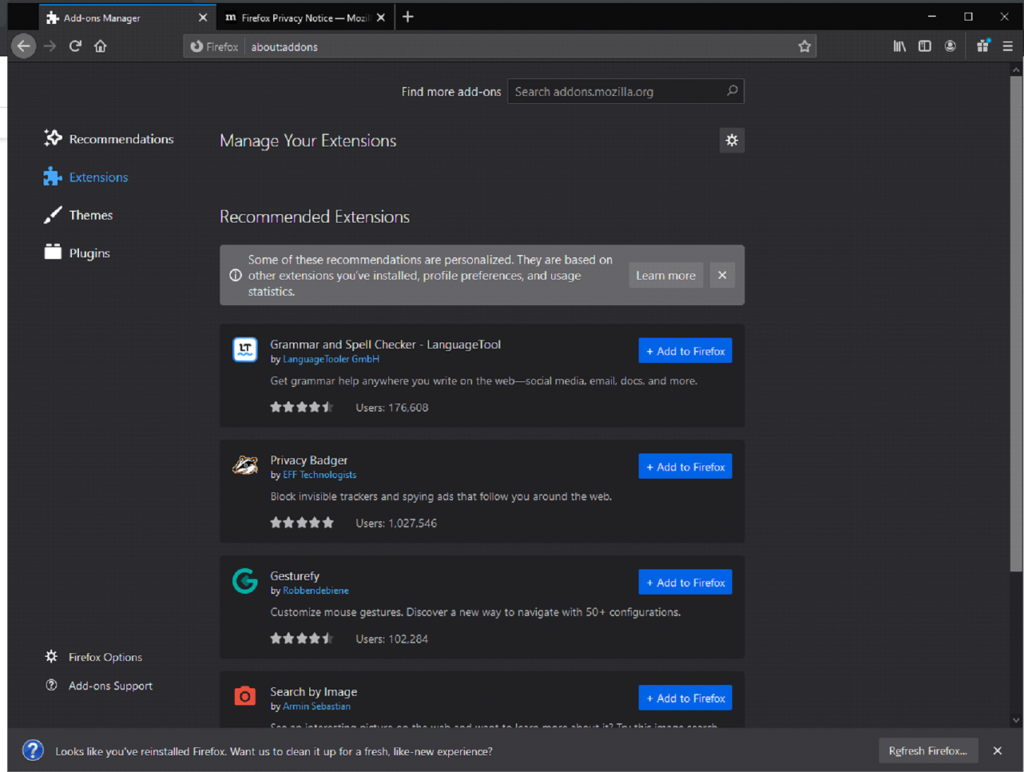Open the Firefox hamburger menu
The height and width of the screenshot is (772, 1024).
(x=1008, y=46)
